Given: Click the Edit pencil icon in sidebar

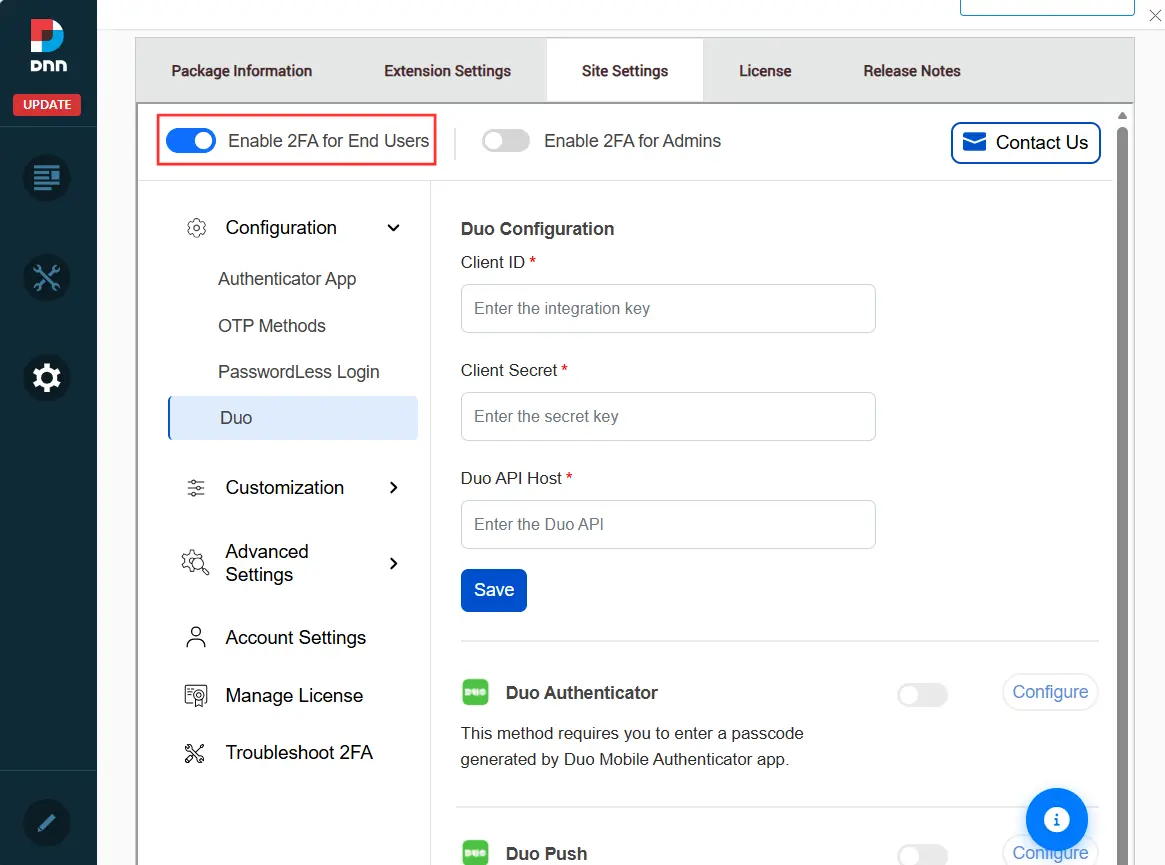Looking at the screenshot, I should (x=46, y=823).
